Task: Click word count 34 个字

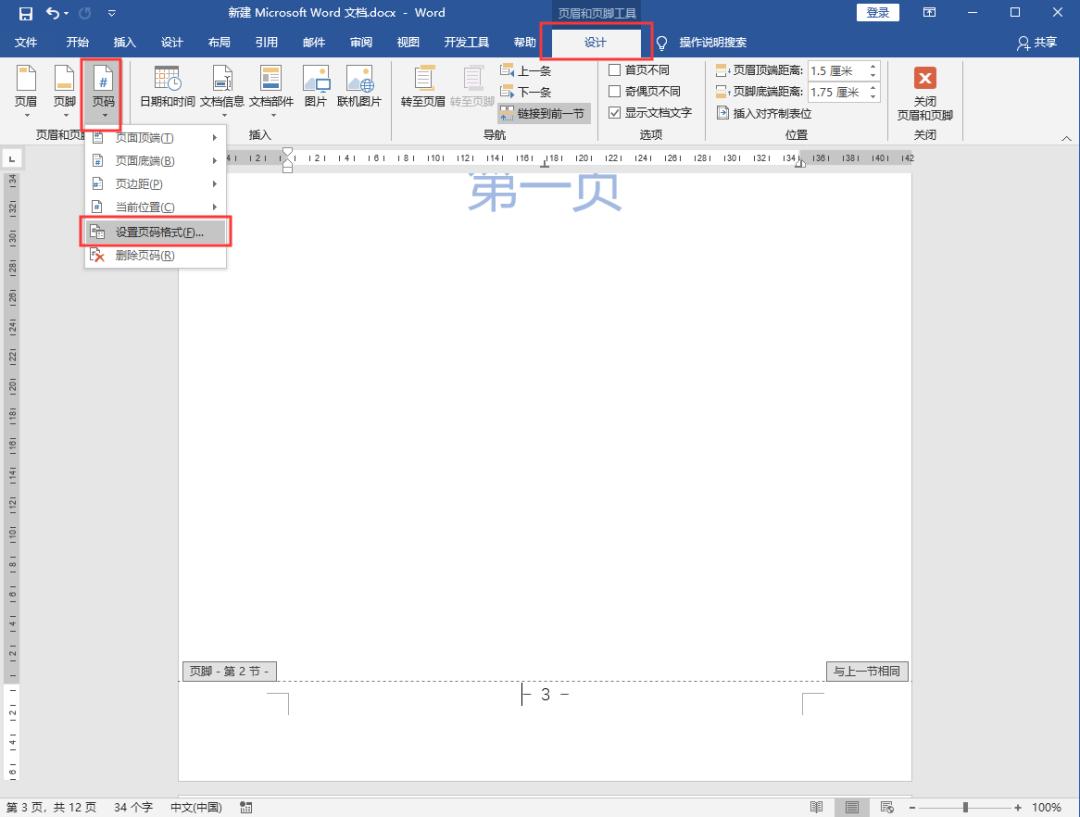Action: point(133,807)
